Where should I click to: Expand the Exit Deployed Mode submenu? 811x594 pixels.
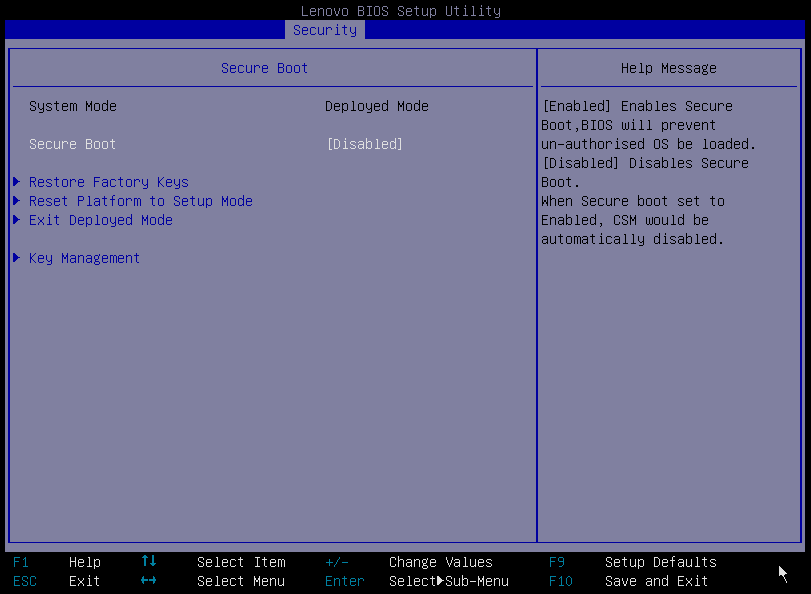coord(100,220)
